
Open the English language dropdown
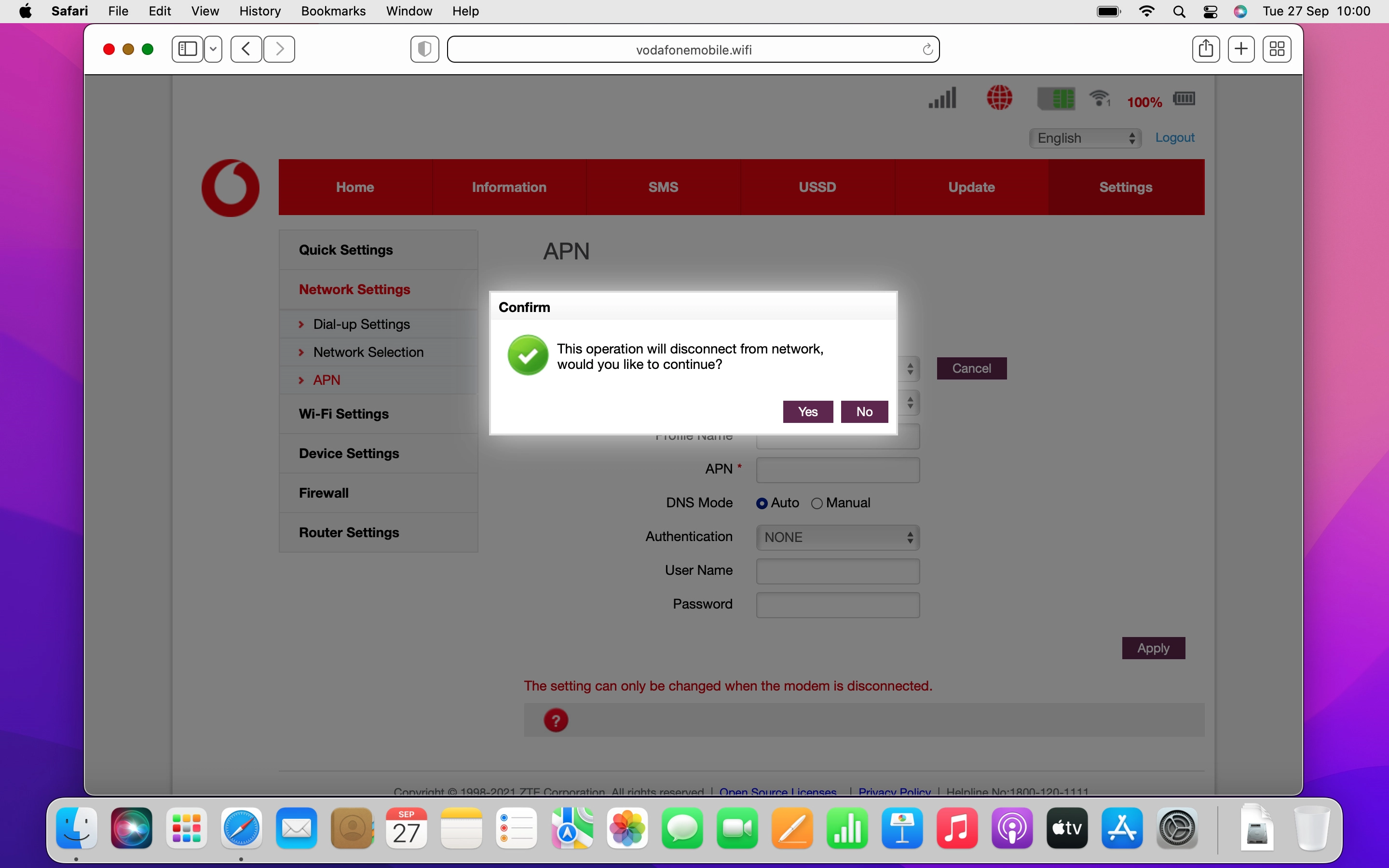coord(1084,138)
